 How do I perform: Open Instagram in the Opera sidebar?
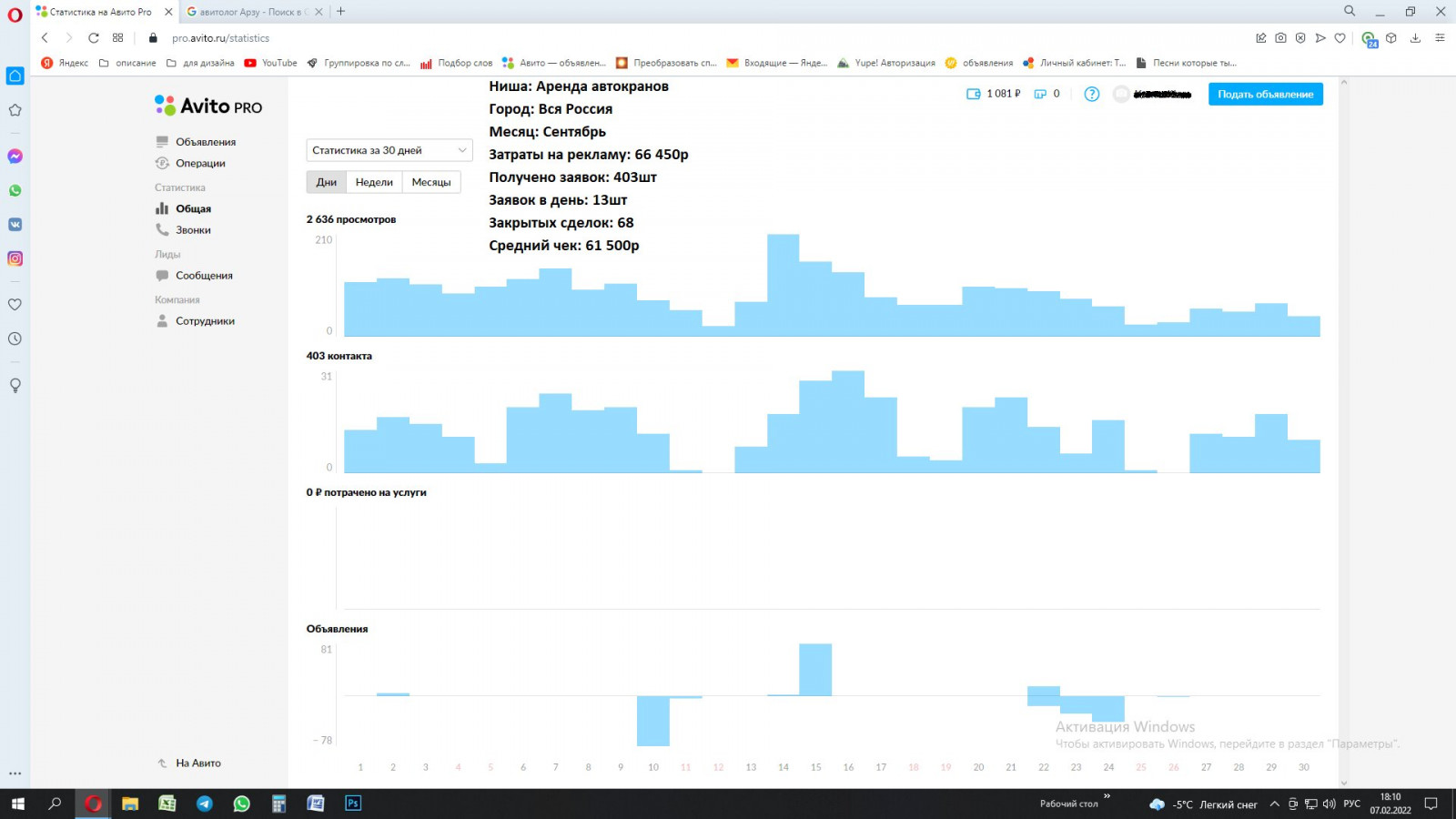click(x=15, y=258)
